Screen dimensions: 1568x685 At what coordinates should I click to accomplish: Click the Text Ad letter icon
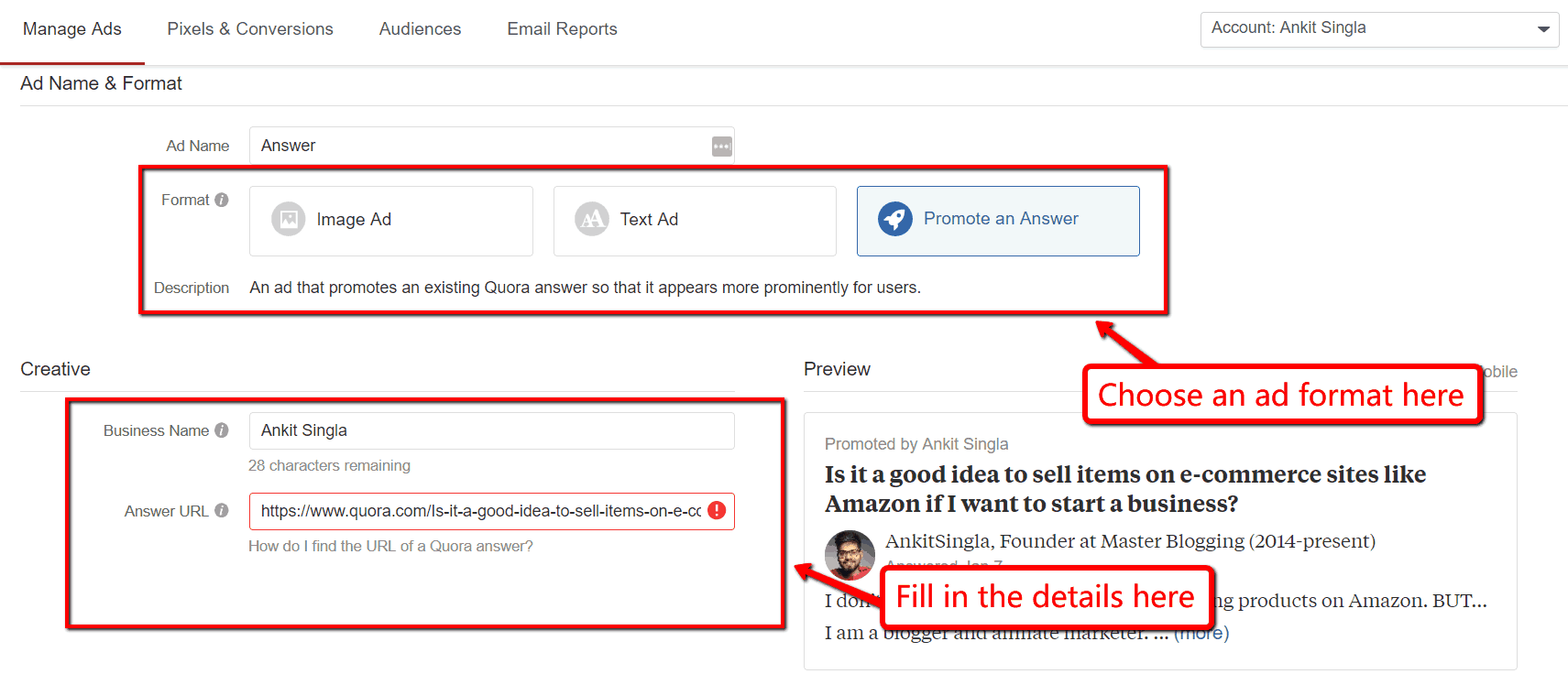[591, 219]
